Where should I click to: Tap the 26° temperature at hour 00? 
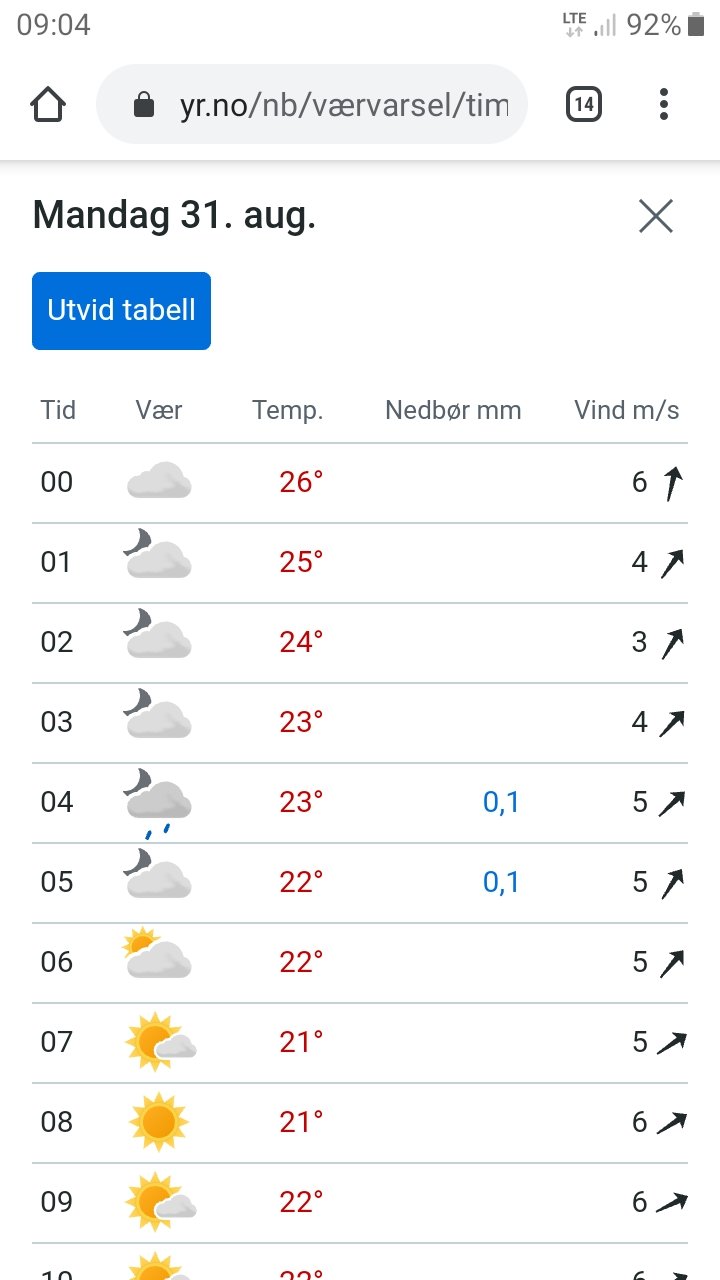click(301, 482)
